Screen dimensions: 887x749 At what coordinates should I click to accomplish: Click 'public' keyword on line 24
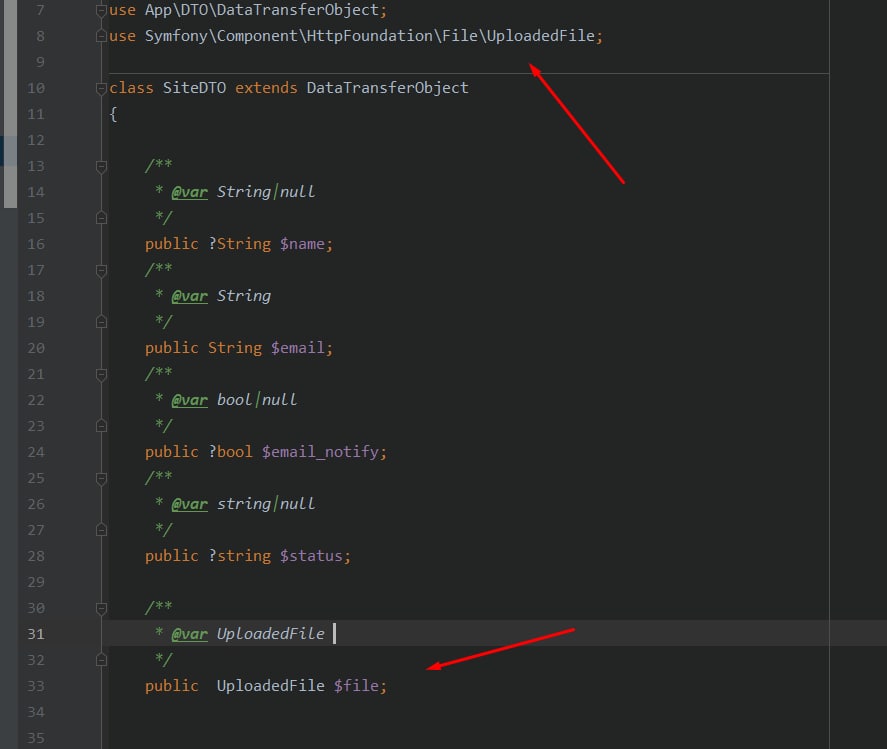(171, 453)
